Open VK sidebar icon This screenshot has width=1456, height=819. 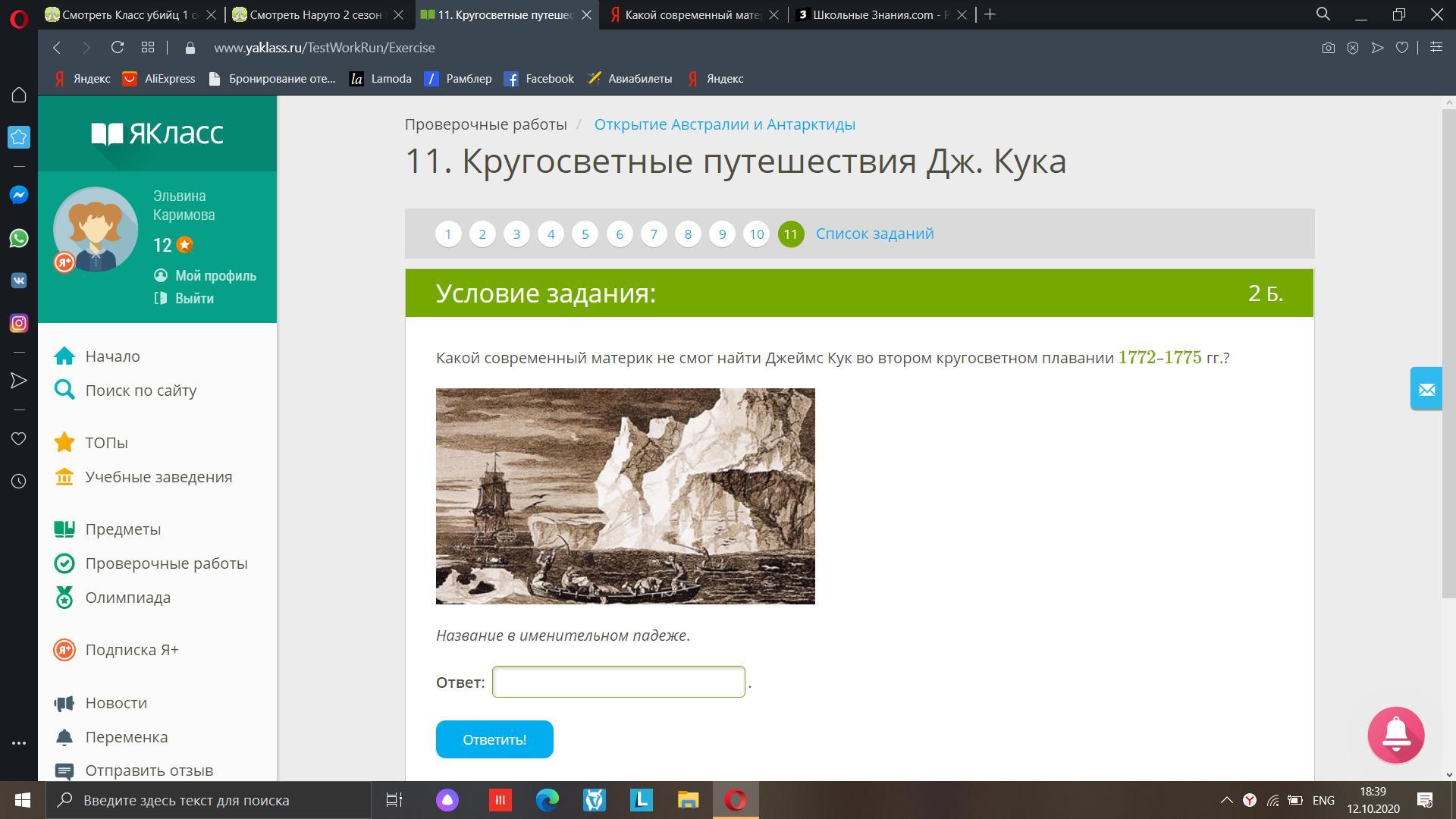point(19,281)
